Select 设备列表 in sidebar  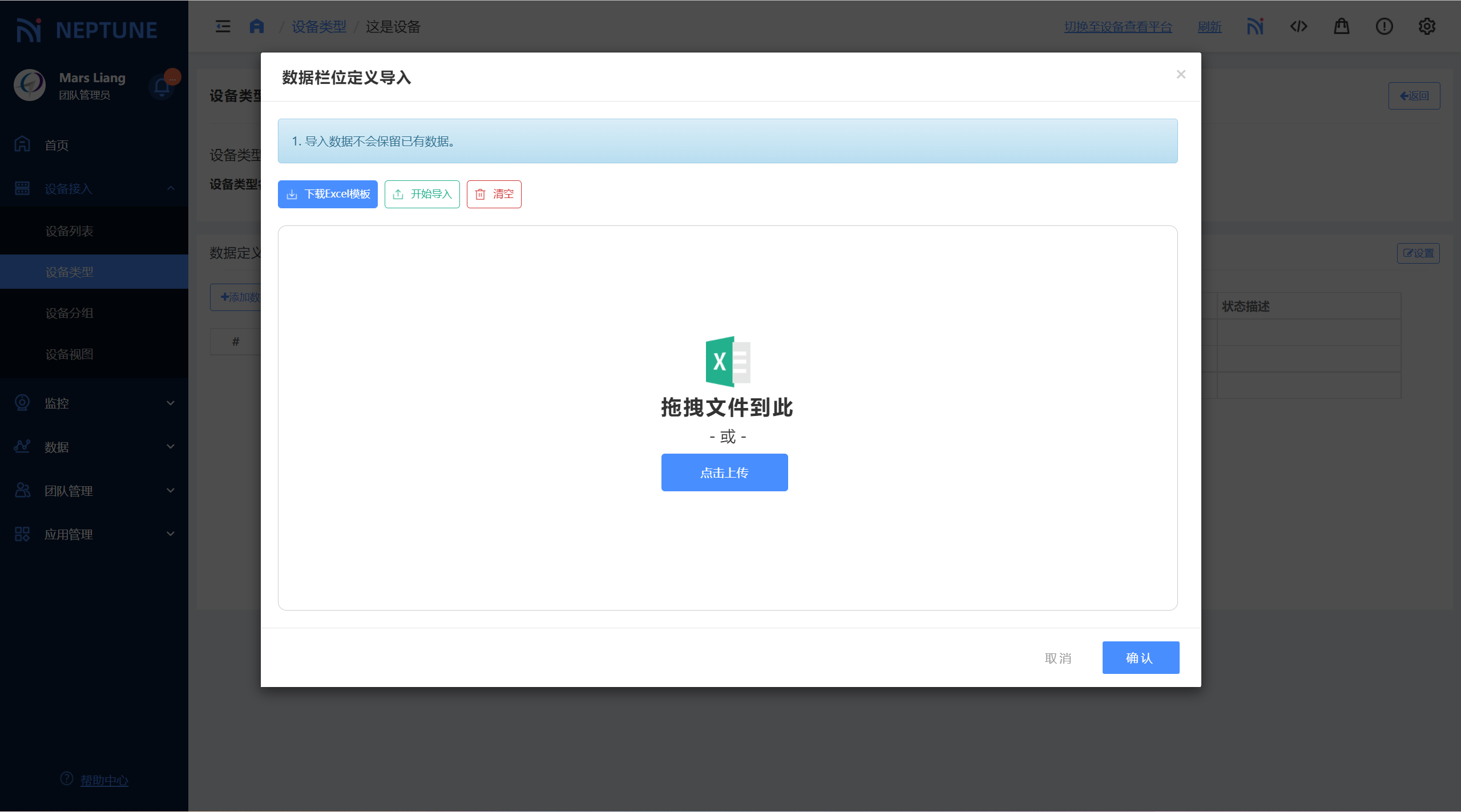point(70,231)
